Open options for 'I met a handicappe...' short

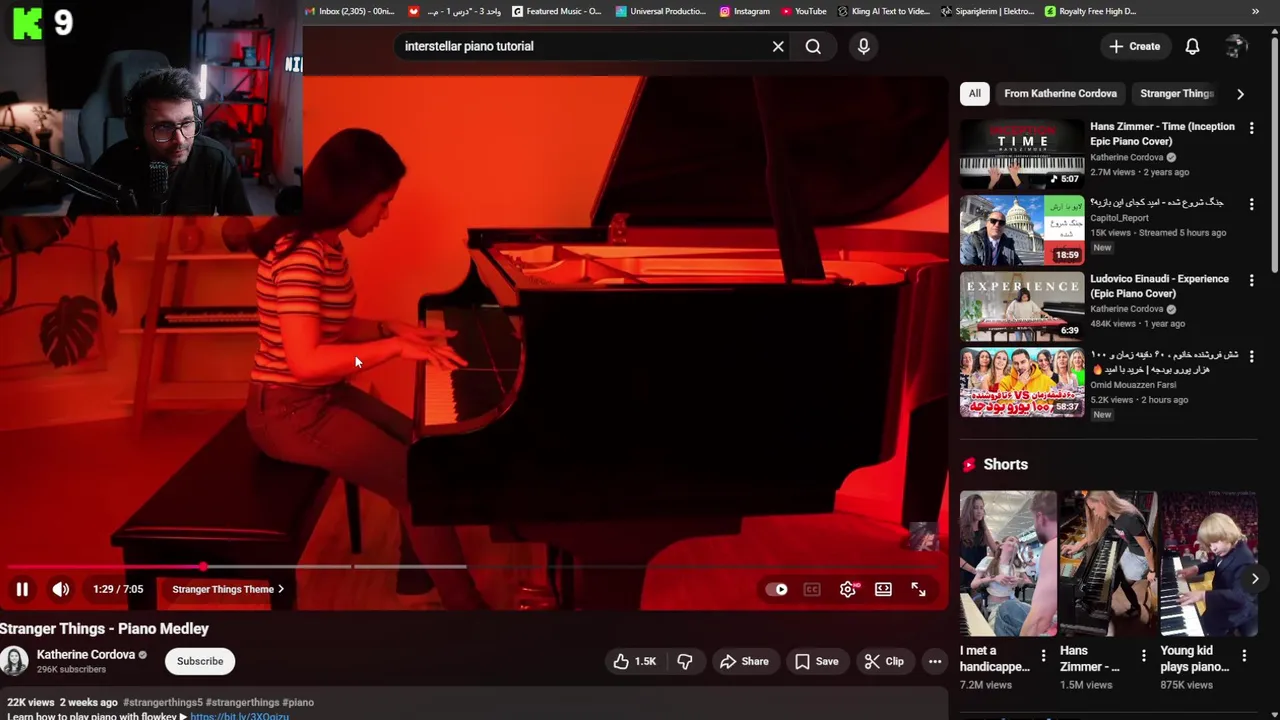[1043, 656]
